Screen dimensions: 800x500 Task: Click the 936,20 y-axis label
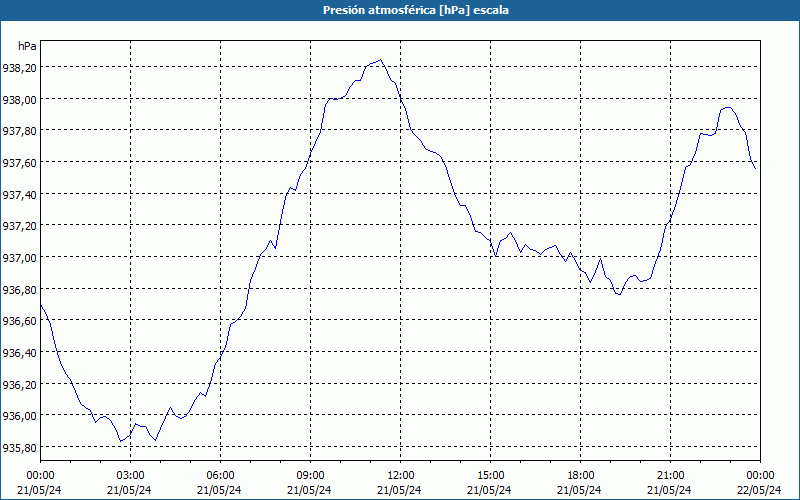[x=19, y=384]
